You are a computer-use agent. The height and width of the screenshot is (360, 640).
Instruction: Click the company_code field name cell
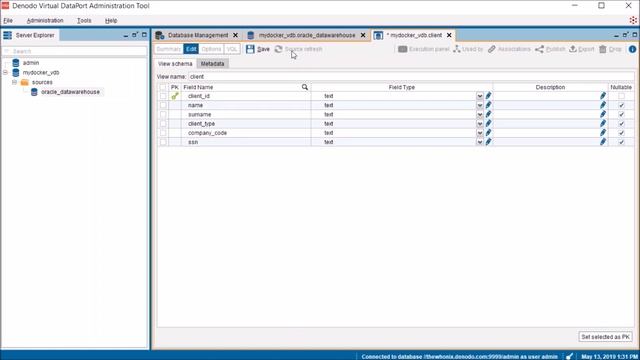[x=246, y=133]
